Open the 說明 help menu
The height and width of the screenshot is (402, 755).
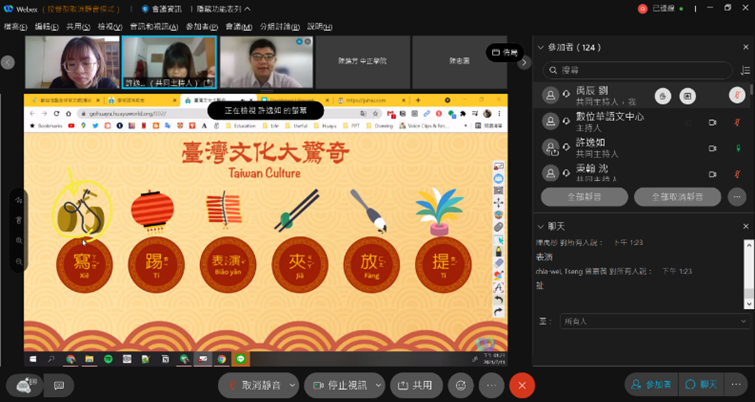(x=320, y=26)
